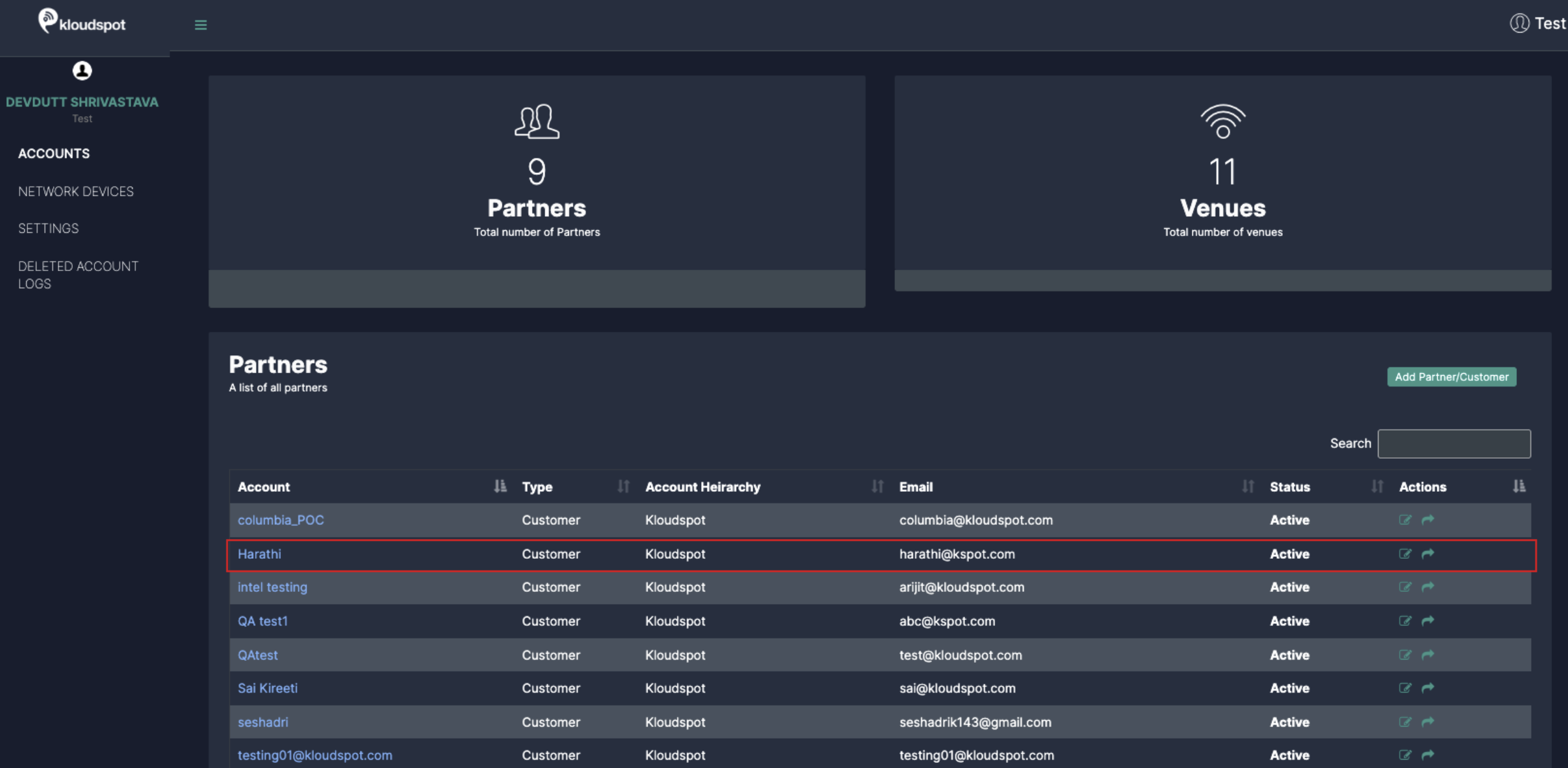Edit the QAtest account
1568x768 pixels.
[1405, 655]
